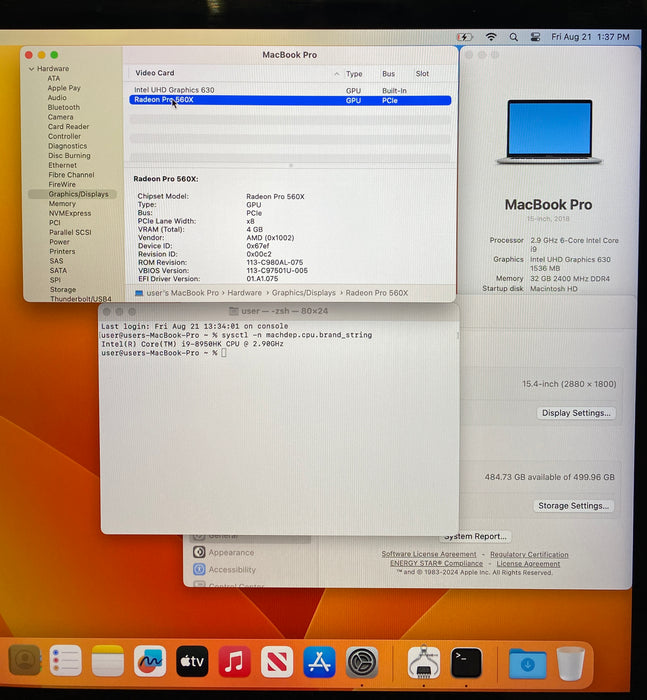Open the Wi-Fi menu bar icon
This screenshot has width=647, height=700.
pos(491,37)
